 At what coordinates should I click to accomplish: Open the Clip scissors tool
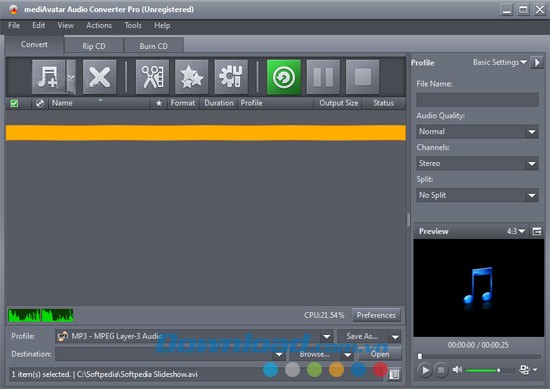click(x=152, y=77)
